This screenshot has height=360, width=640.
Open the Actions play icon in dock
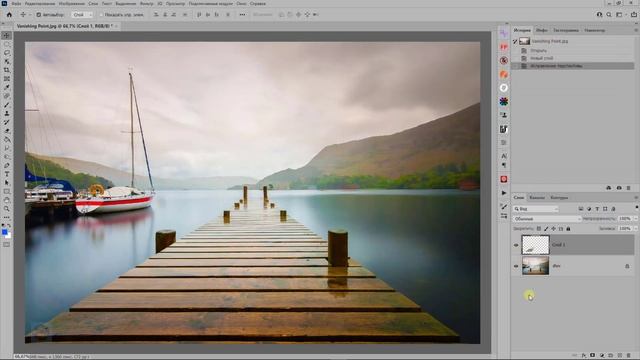coord(504,193)
